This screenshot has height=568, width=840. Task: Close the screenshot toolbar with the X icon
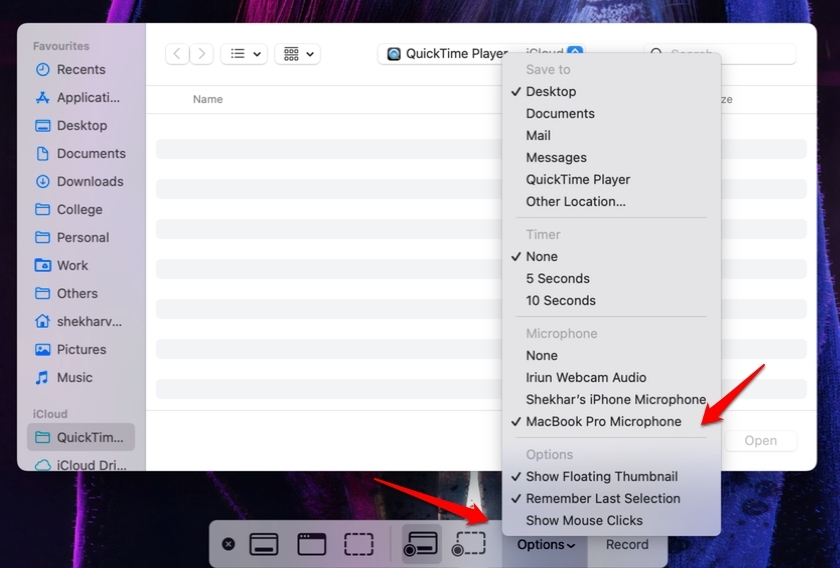click(x=228, y=544)
